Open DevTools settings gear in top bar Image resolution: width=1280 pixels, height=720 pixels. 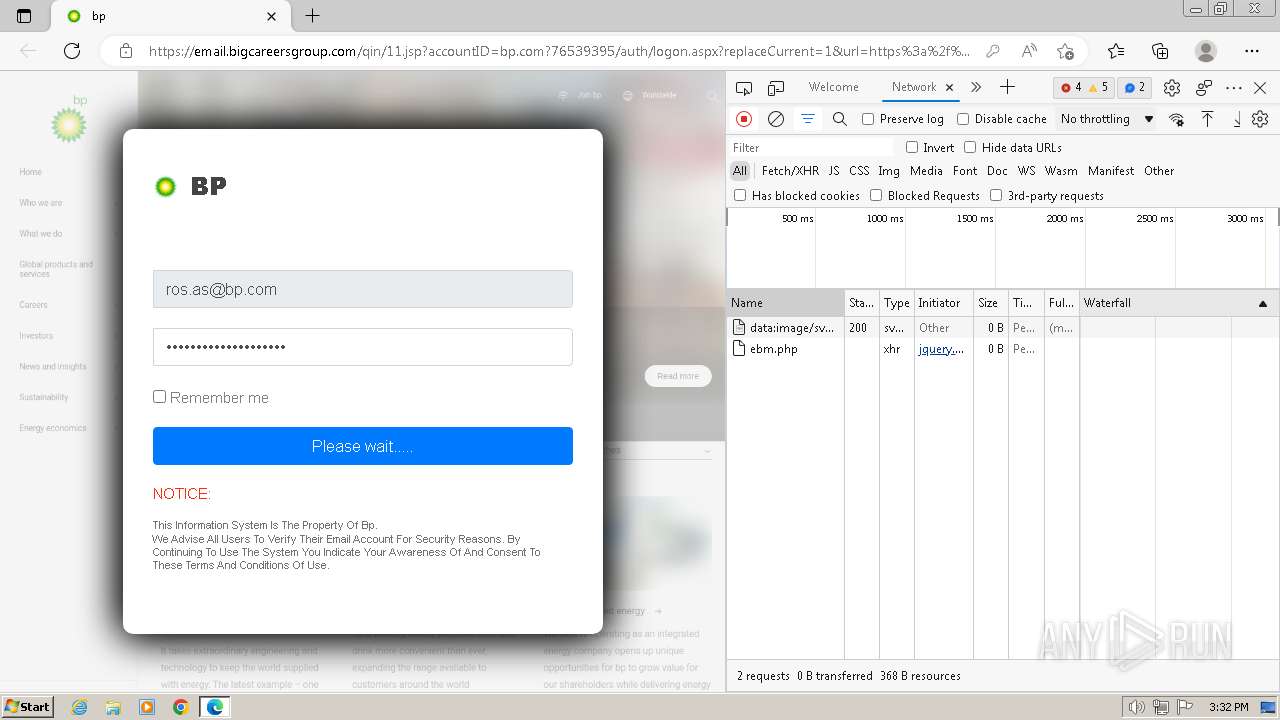pyautogui.click(x=1172, y=88)
